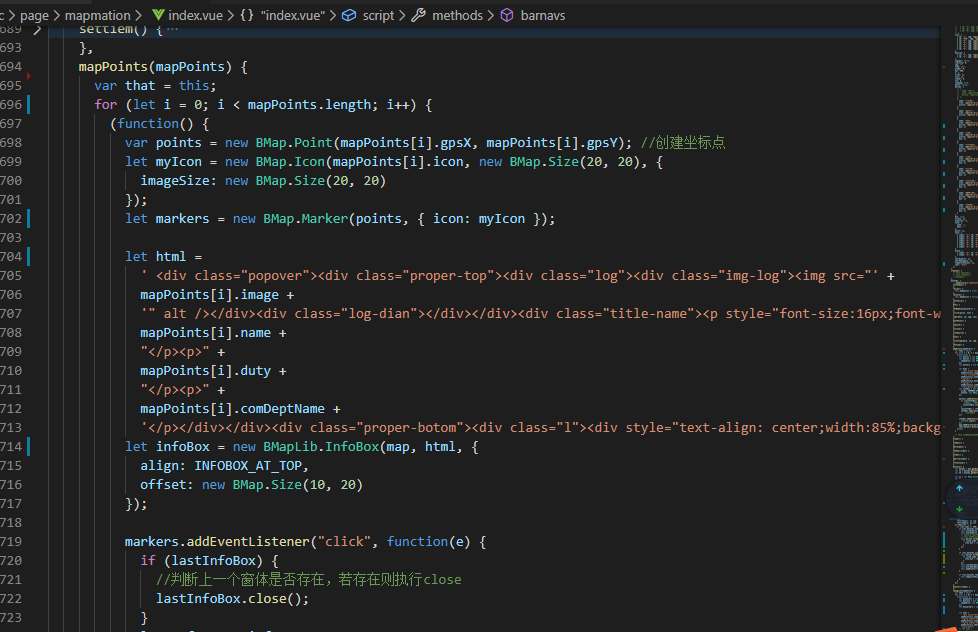Open the script breadcrumb dropdown
Viewport: 978px width, 632px height.
tap(379, 15)
